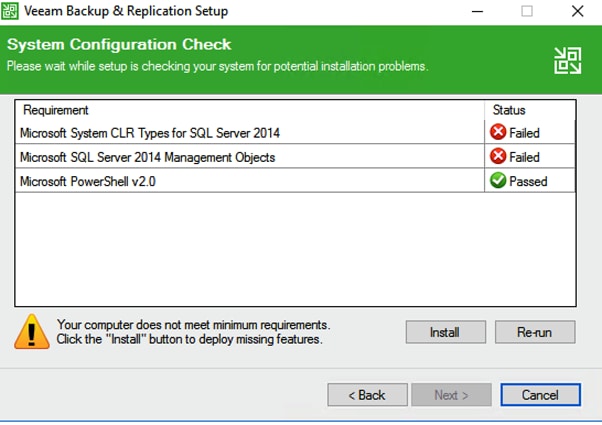The image size is (602, 425).
Task: Select row Microsoft PowerShell v2.0
Action: [x=295, y=181]
